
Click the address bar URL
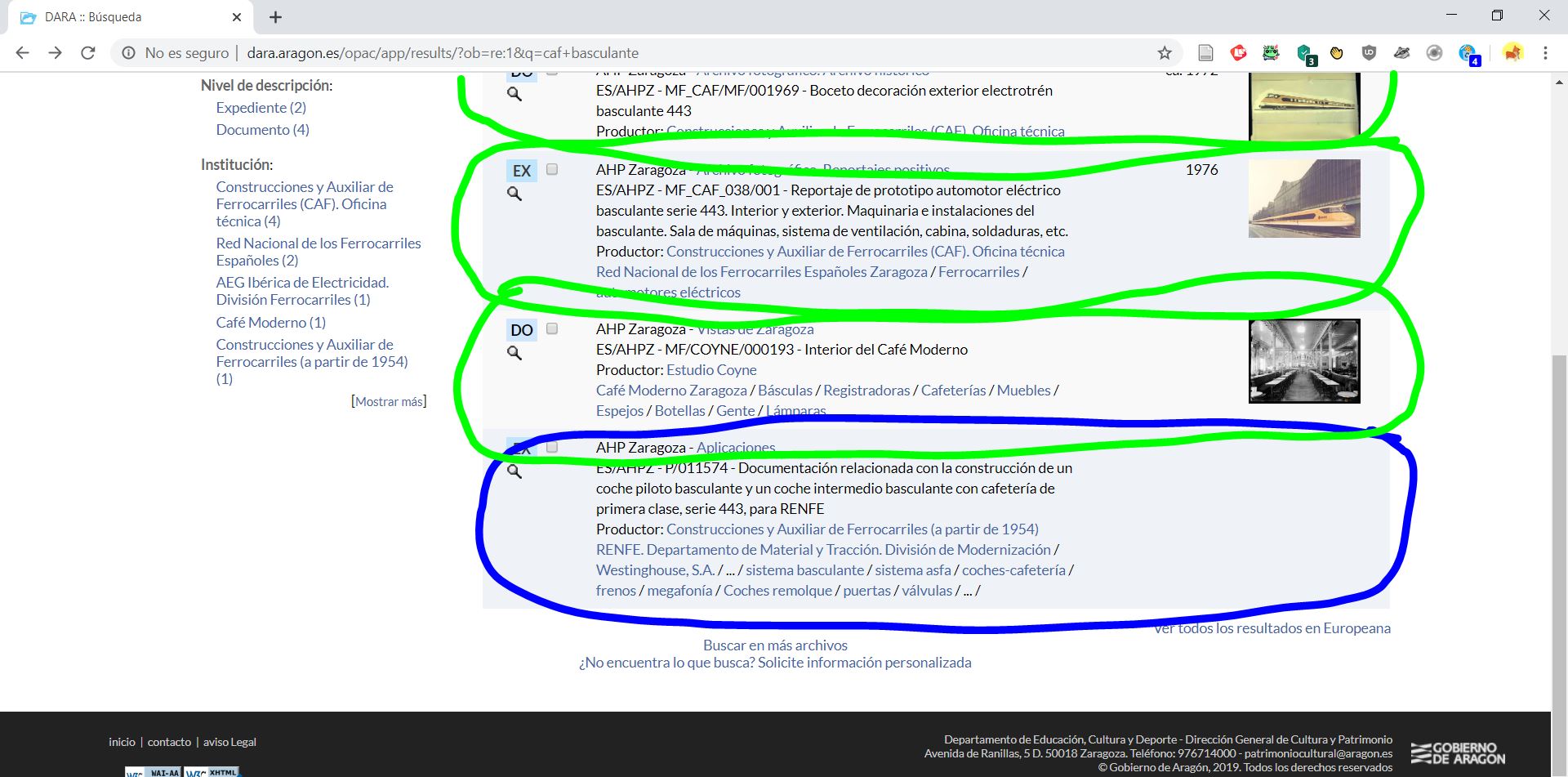443,53
